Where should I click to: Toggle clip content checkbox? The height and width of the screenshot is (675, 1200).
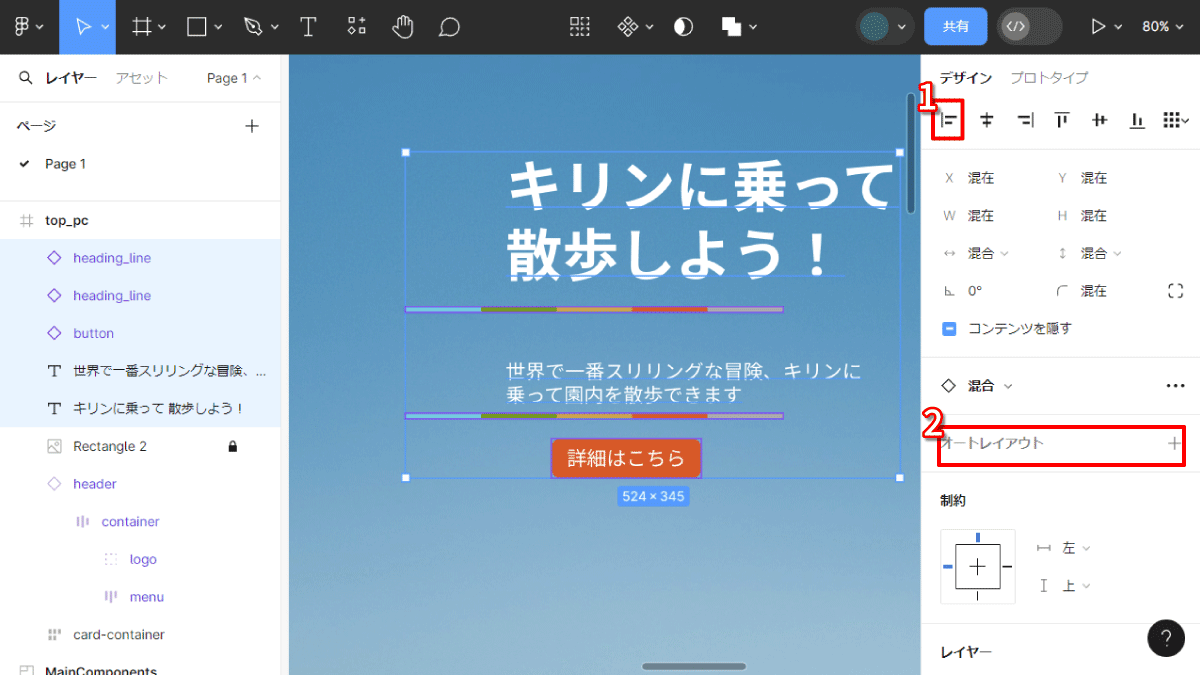950,329
